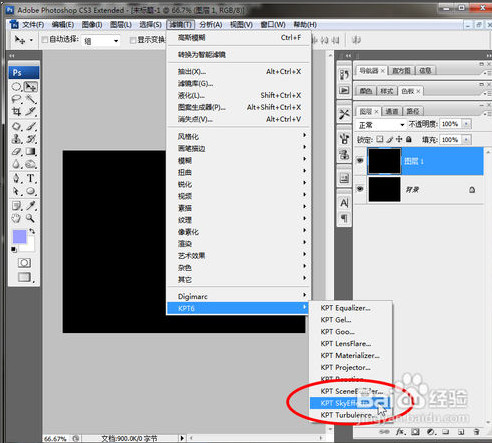Open the 填充 slider arrow
492x443 pixels.
coord(466,139)
